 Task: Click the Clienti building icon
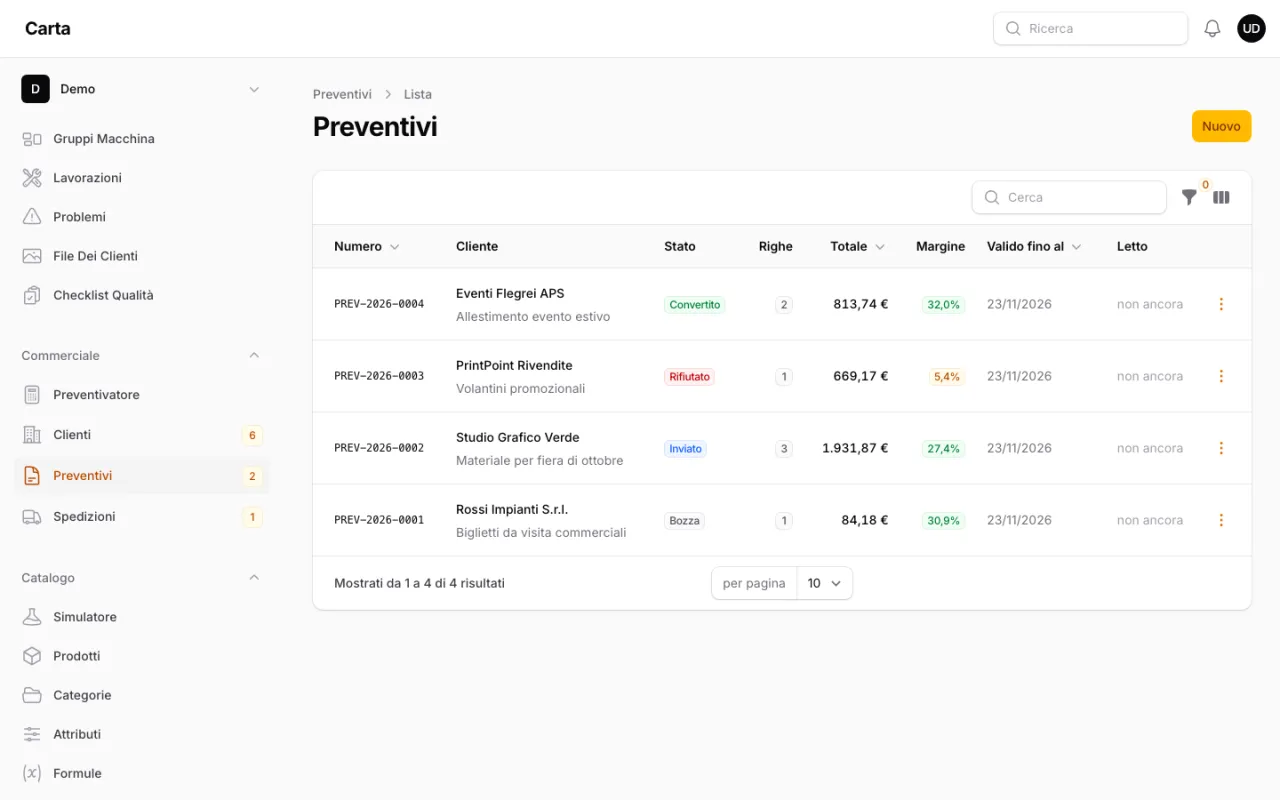[x=32, y=435]
